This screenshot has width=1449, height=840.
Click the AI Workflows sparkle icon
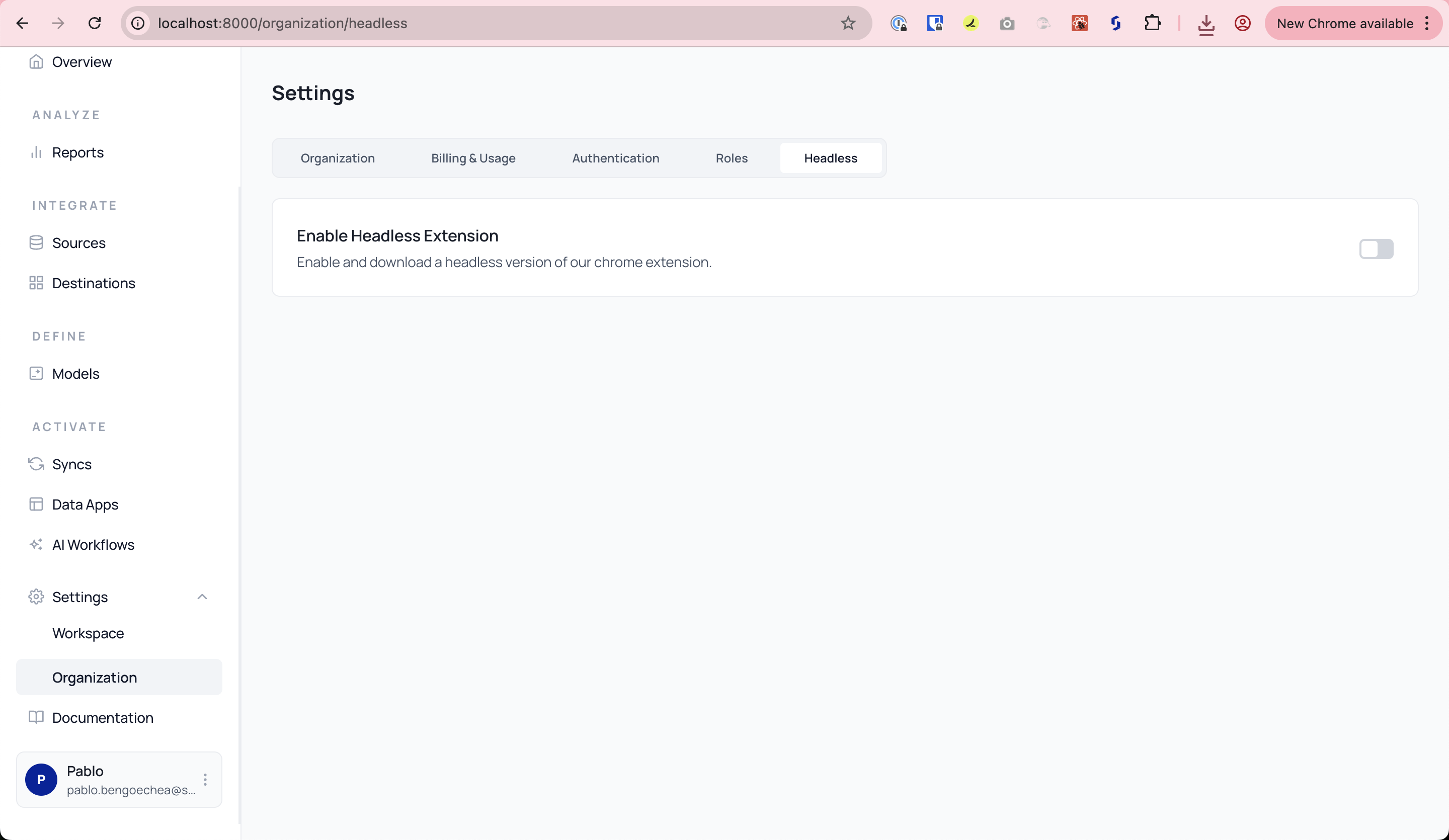pos(36,544)
